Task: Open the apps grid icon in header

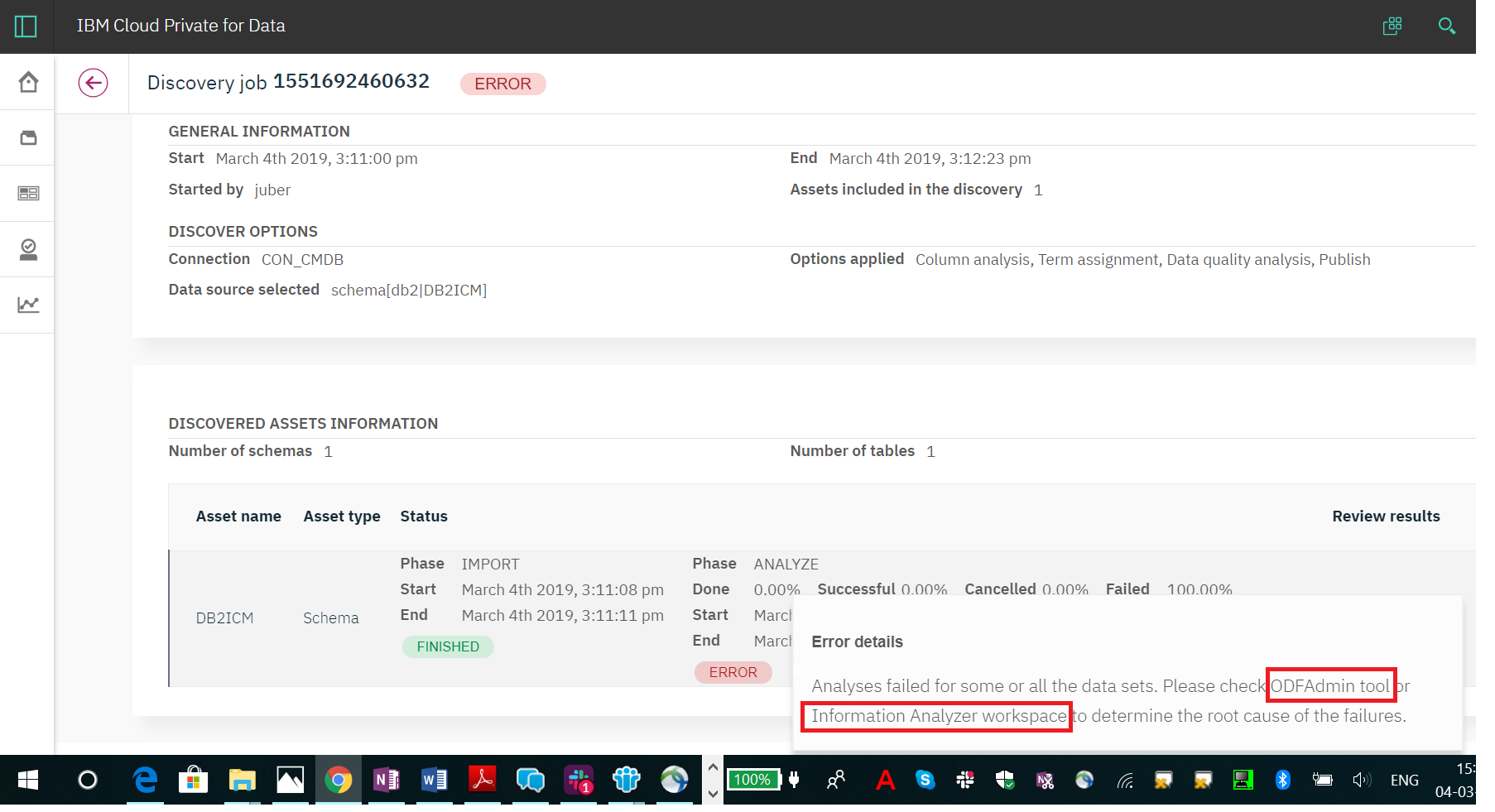Action: pos(1392,26)
